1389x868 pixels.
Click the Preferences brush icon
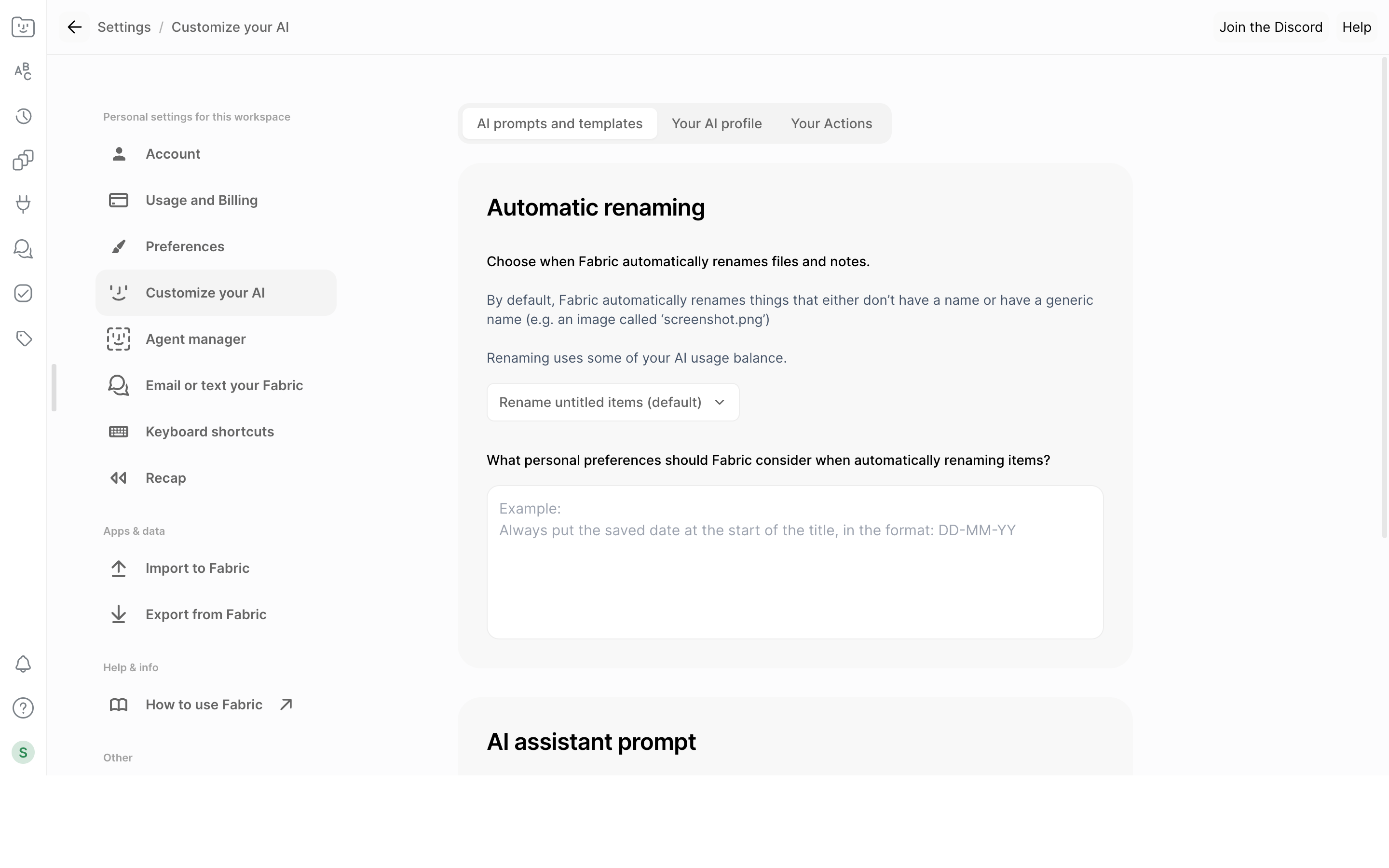coord(119,246)
